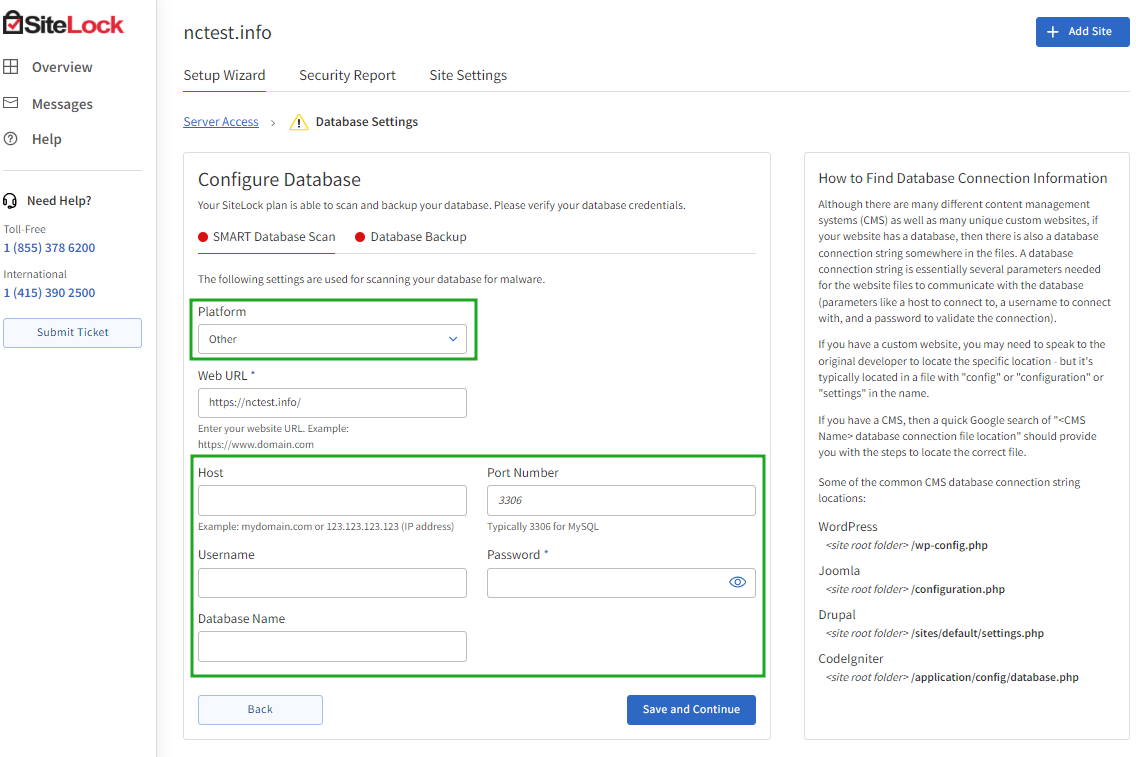This screenshot has height=757, width=1136.
Task: Click the /application/config/database.php path text
Action: (995, 678)
